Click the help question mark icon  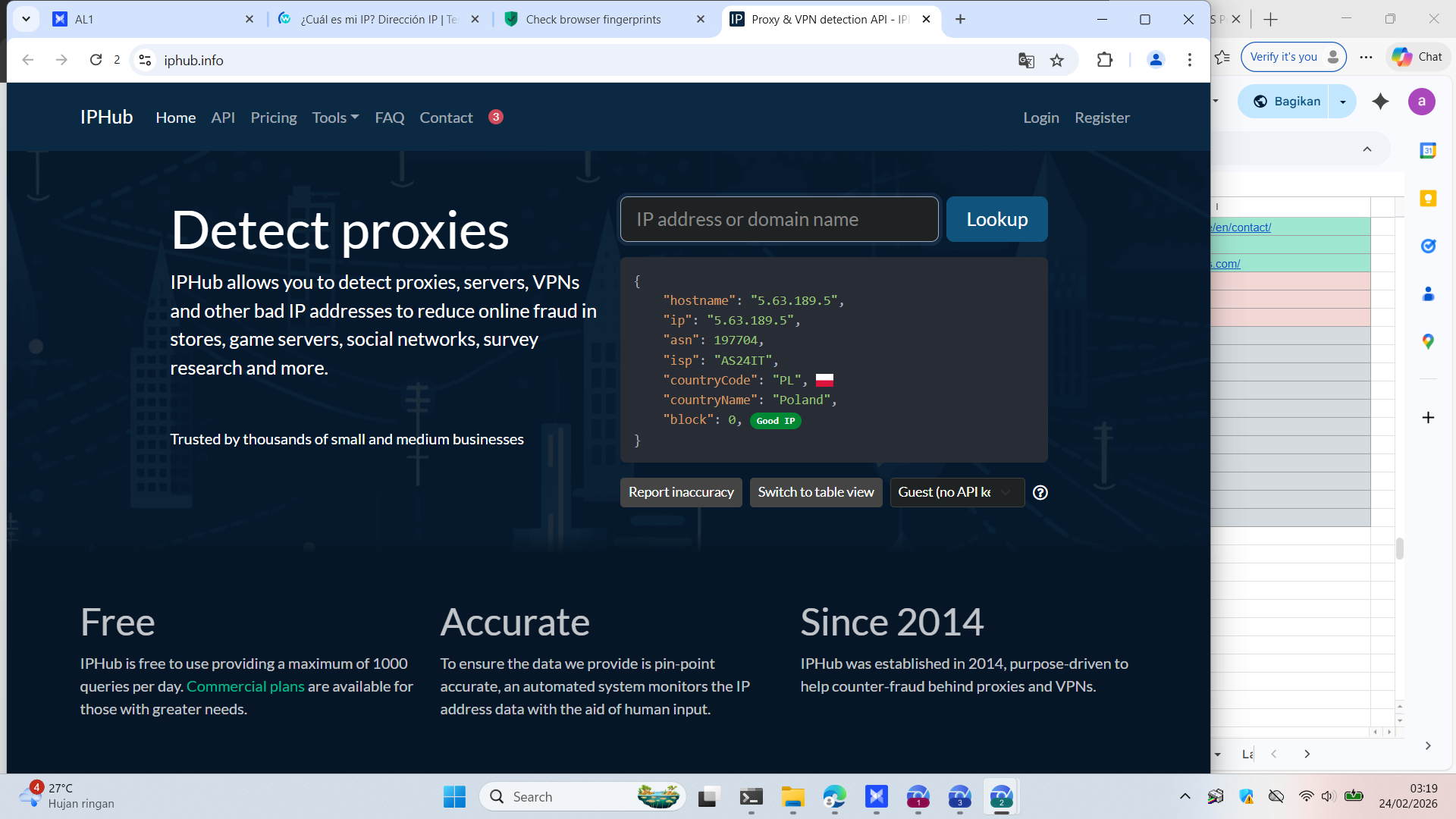pos(1040,493)
